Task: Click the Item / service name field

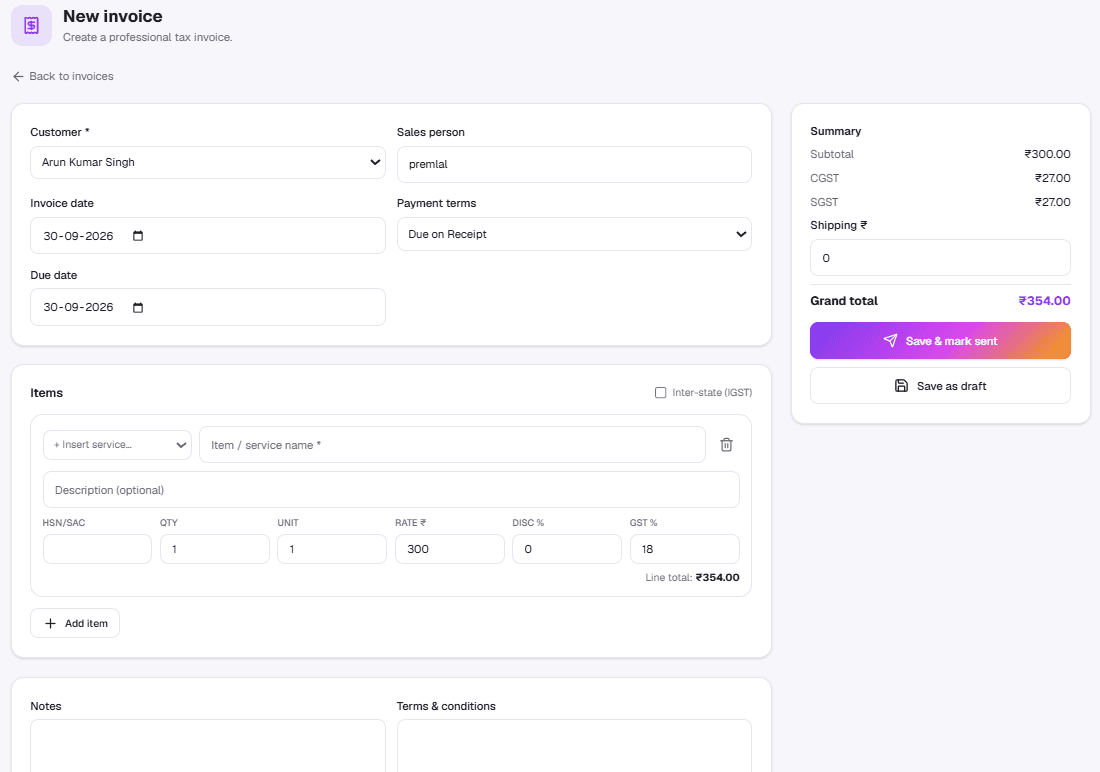Action: pos(452,445)
